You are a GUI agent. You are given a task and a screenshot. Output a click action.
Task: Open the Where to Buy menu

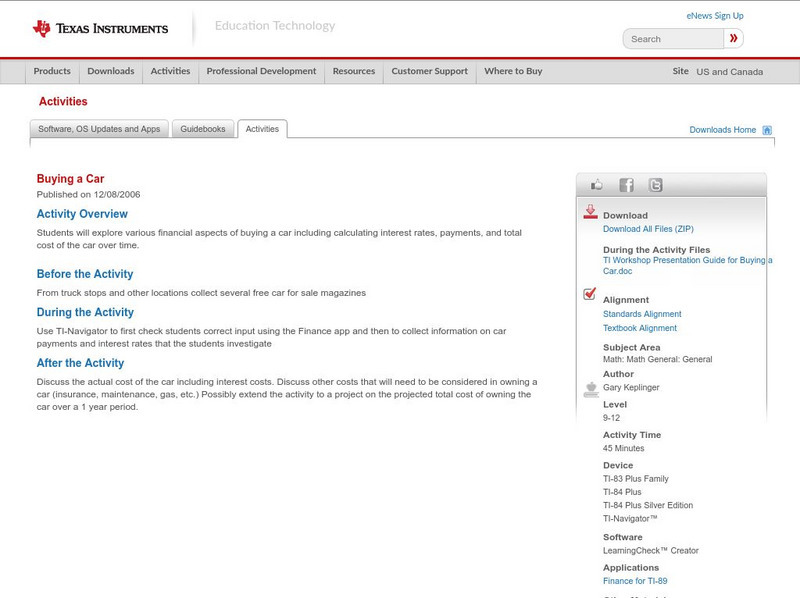point(513,71)
